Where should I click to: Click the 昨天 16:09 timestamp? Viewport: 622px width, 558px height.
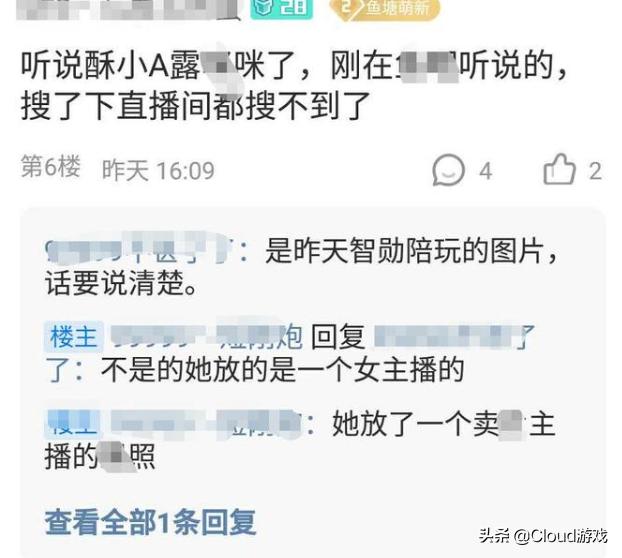(x=158, y=171)
